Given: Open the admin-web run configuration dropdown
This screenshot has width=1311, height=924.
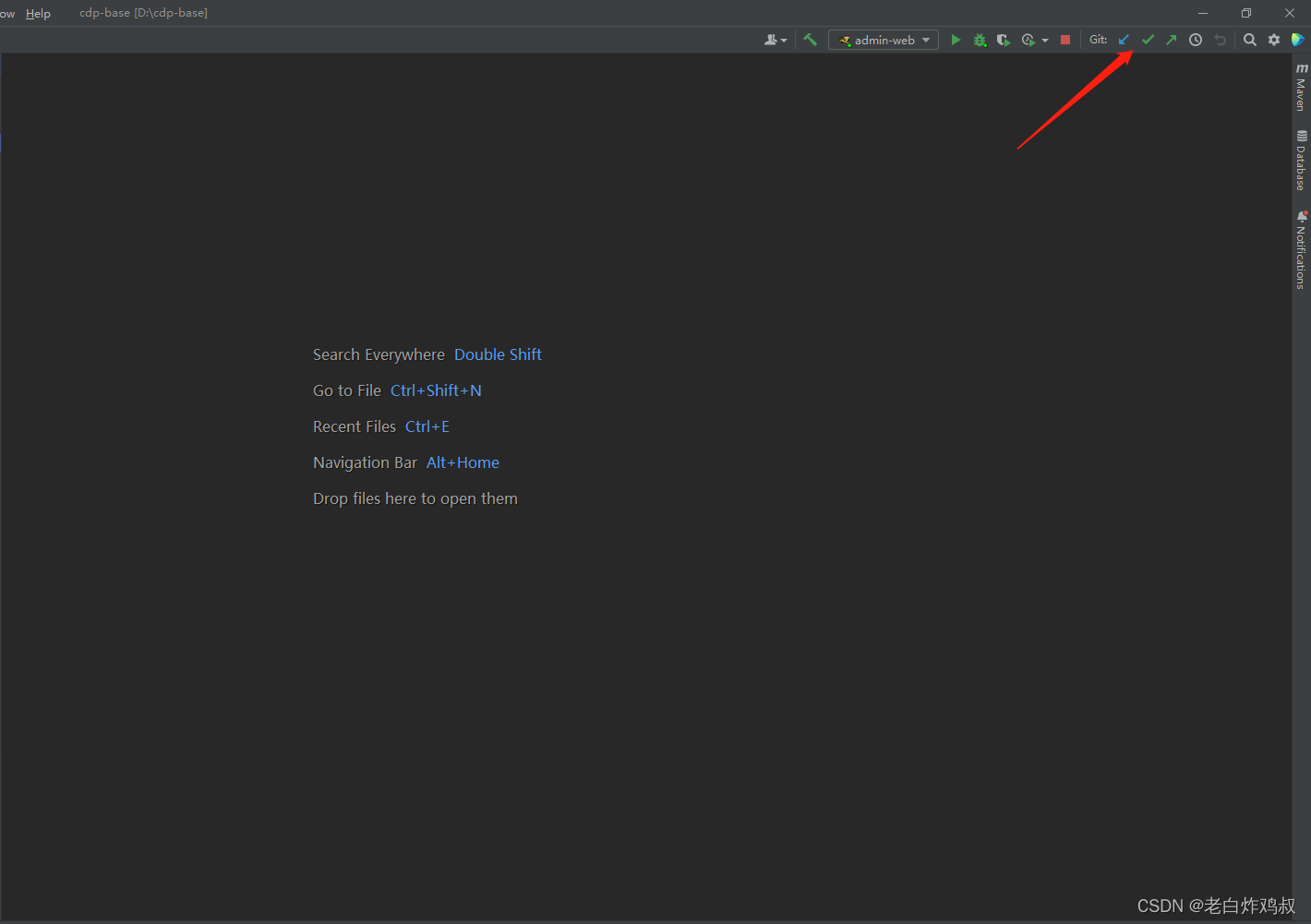Looking at the screenshot, I should [x=884, y=40].
